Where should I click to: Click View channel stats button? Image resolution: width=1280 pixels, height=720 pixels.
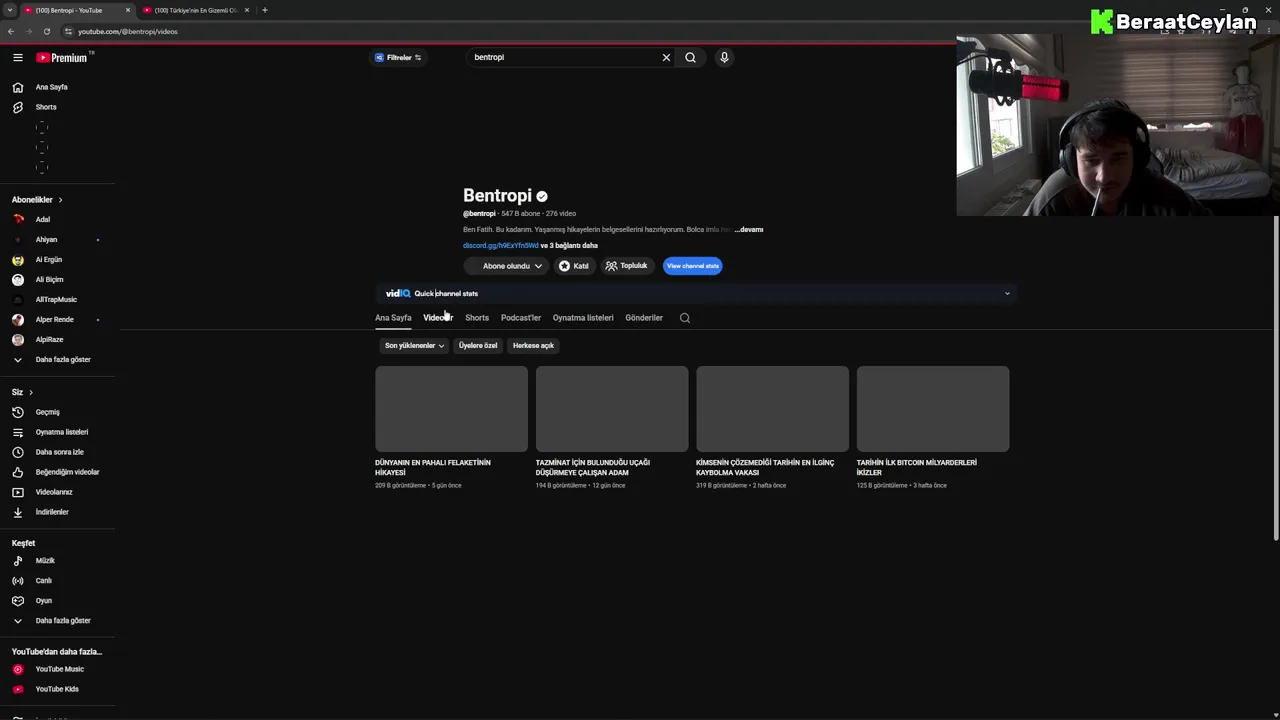tap(692, 266)
